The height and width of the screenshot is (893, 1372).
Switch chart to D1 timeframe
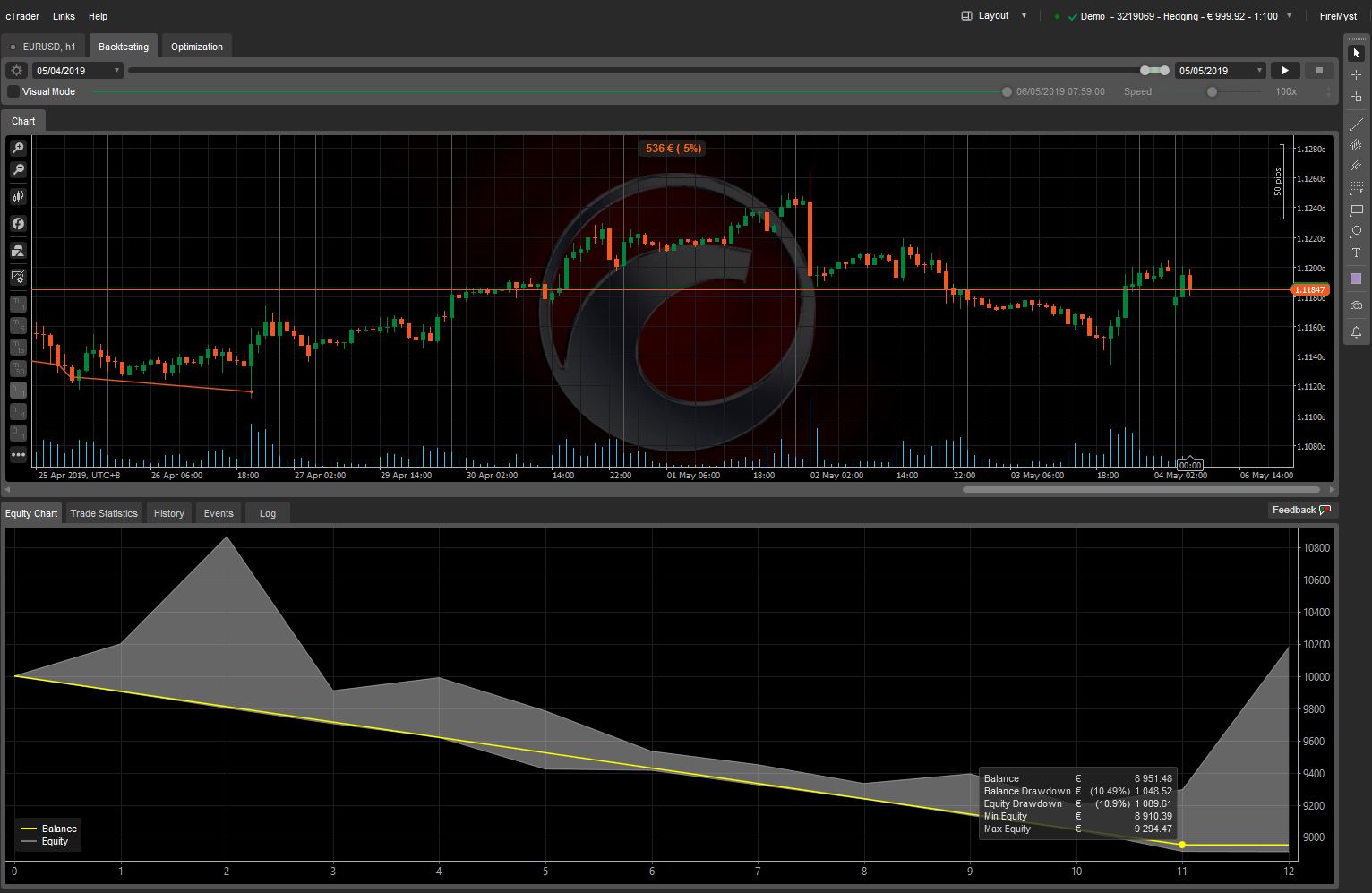[18, 433]
